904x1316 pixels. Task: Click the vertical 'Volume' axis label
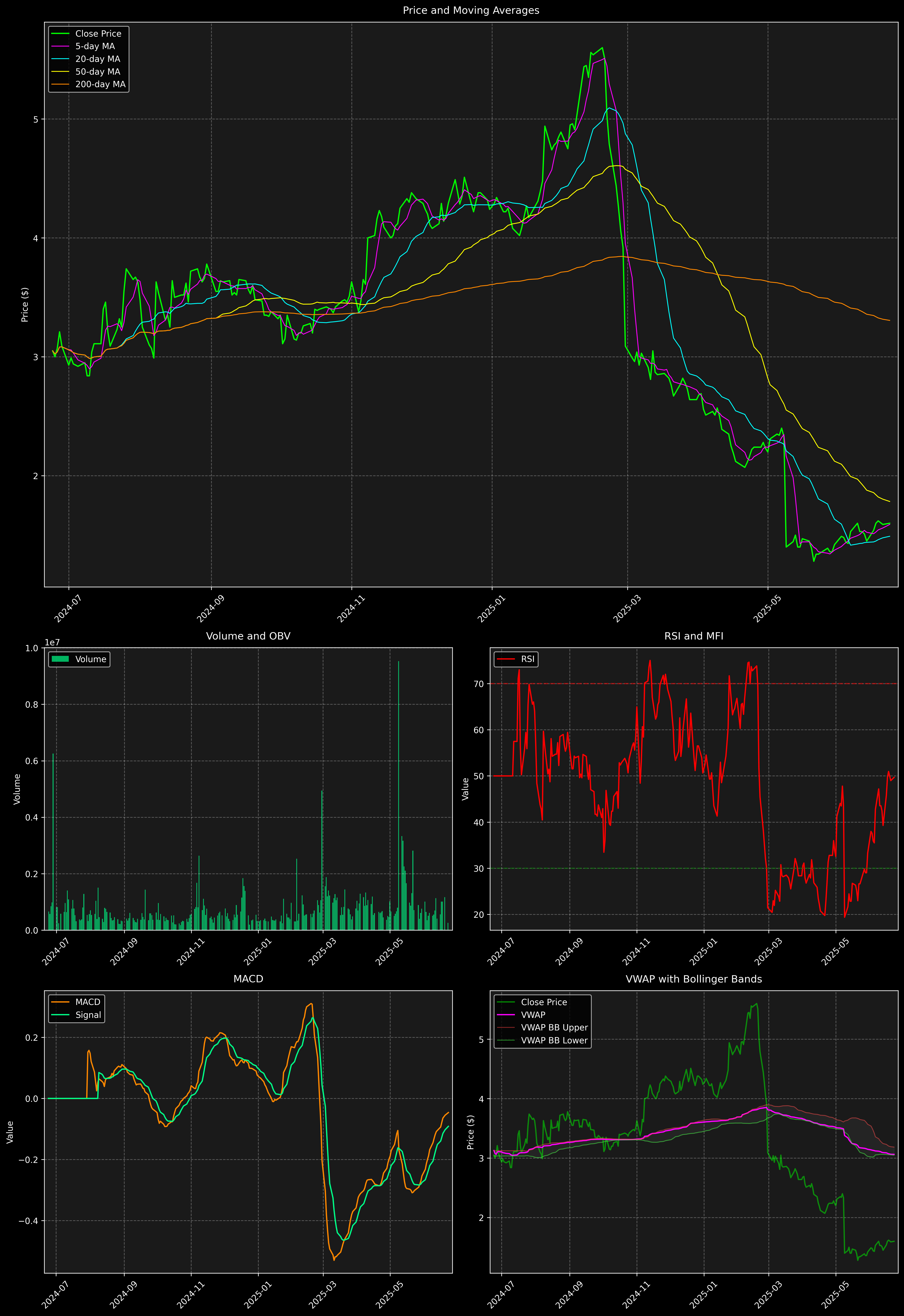tap(17, 789)
